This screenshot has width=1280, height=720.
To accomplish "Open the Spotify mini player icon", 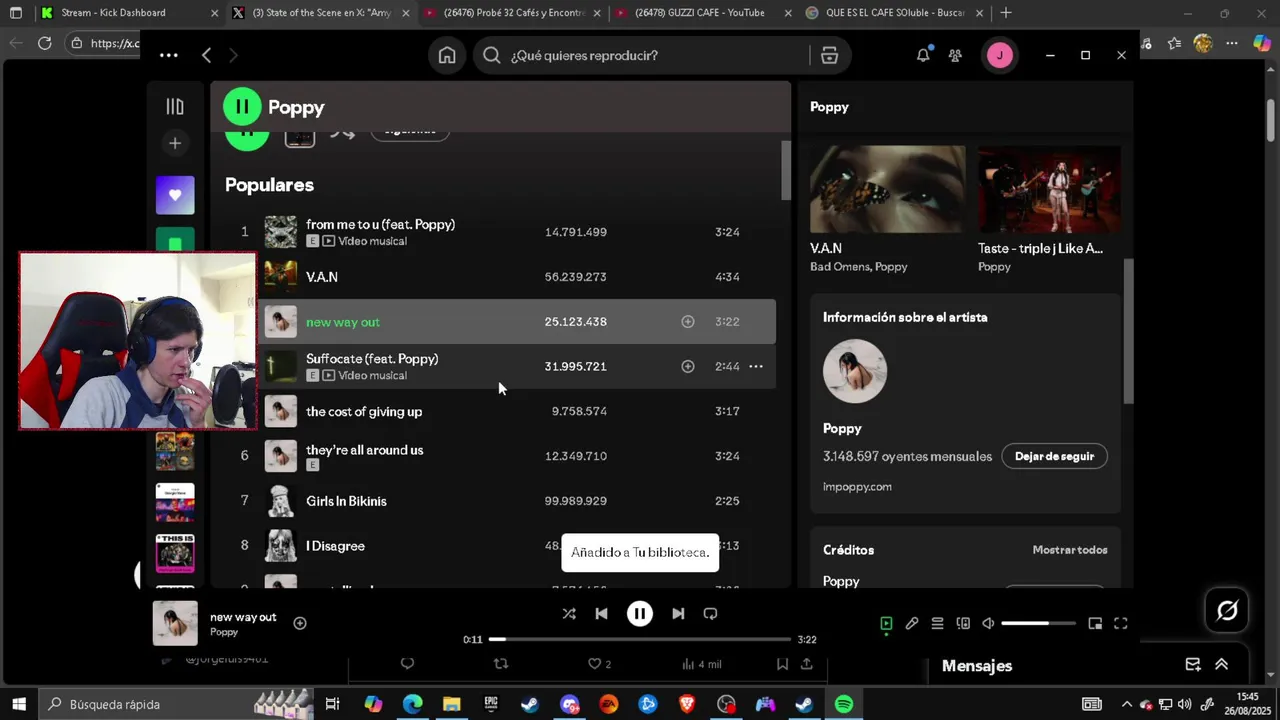I will pos(1095,624).
